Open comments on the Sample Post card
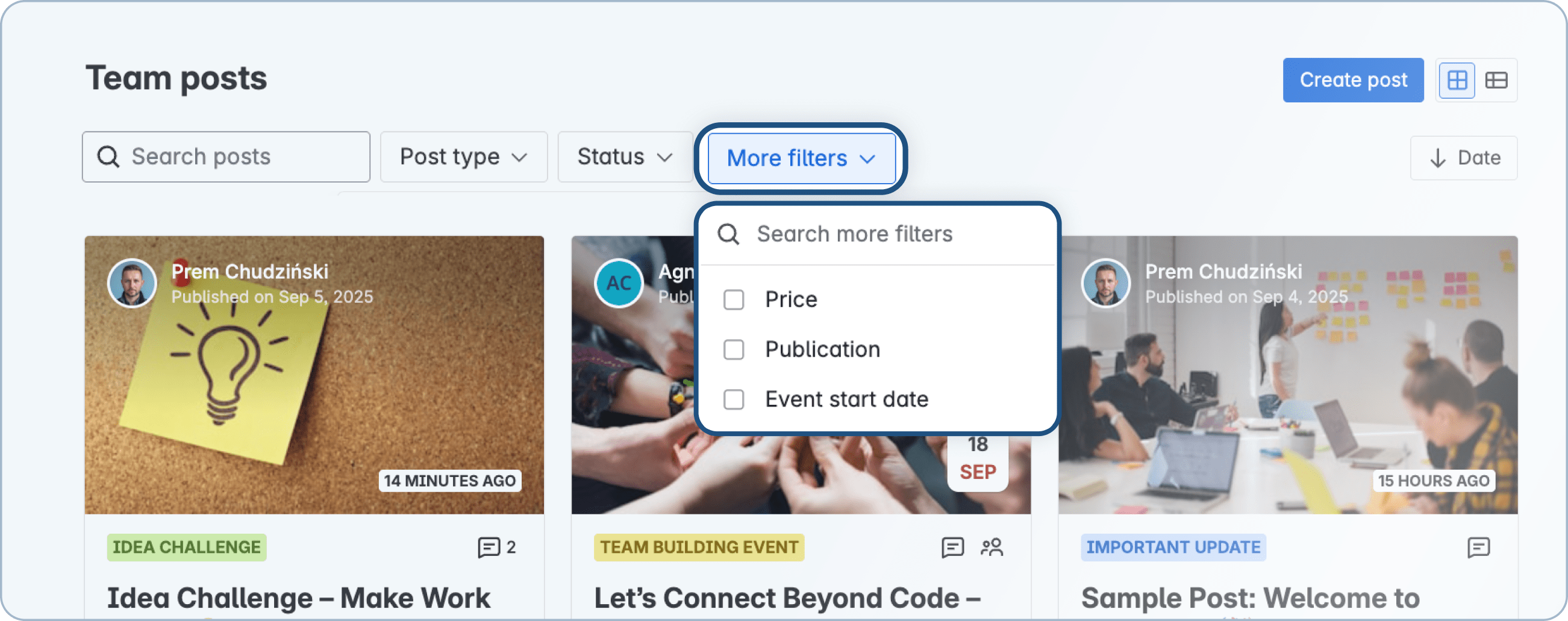The width and height of the screenshot is (1568, 621). (x=1479, y=548)
